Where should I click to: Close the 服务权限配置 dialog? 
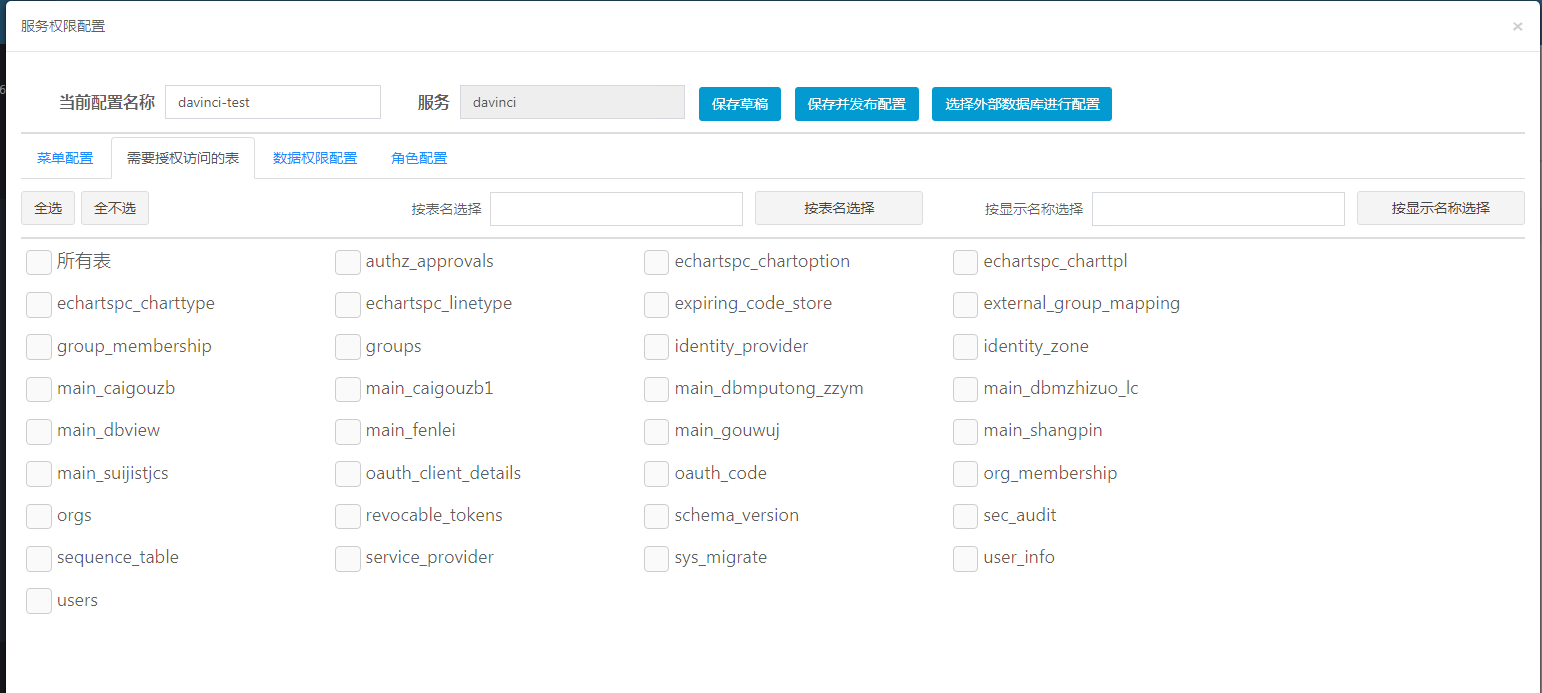1517,27
